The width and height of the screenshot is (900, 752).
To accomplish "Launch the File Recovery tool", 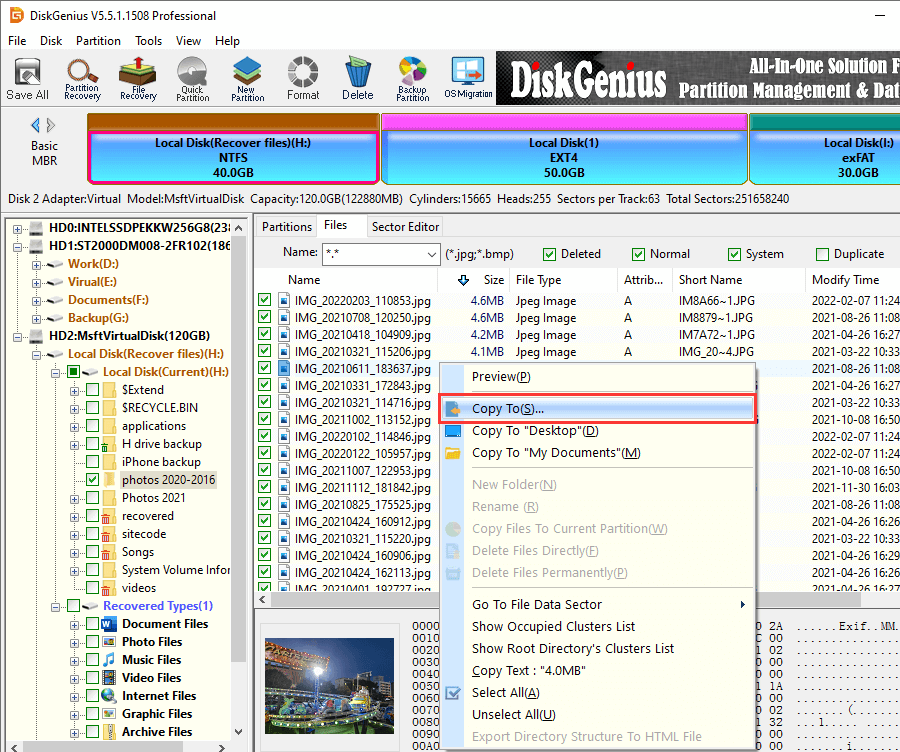I will 138,79.
